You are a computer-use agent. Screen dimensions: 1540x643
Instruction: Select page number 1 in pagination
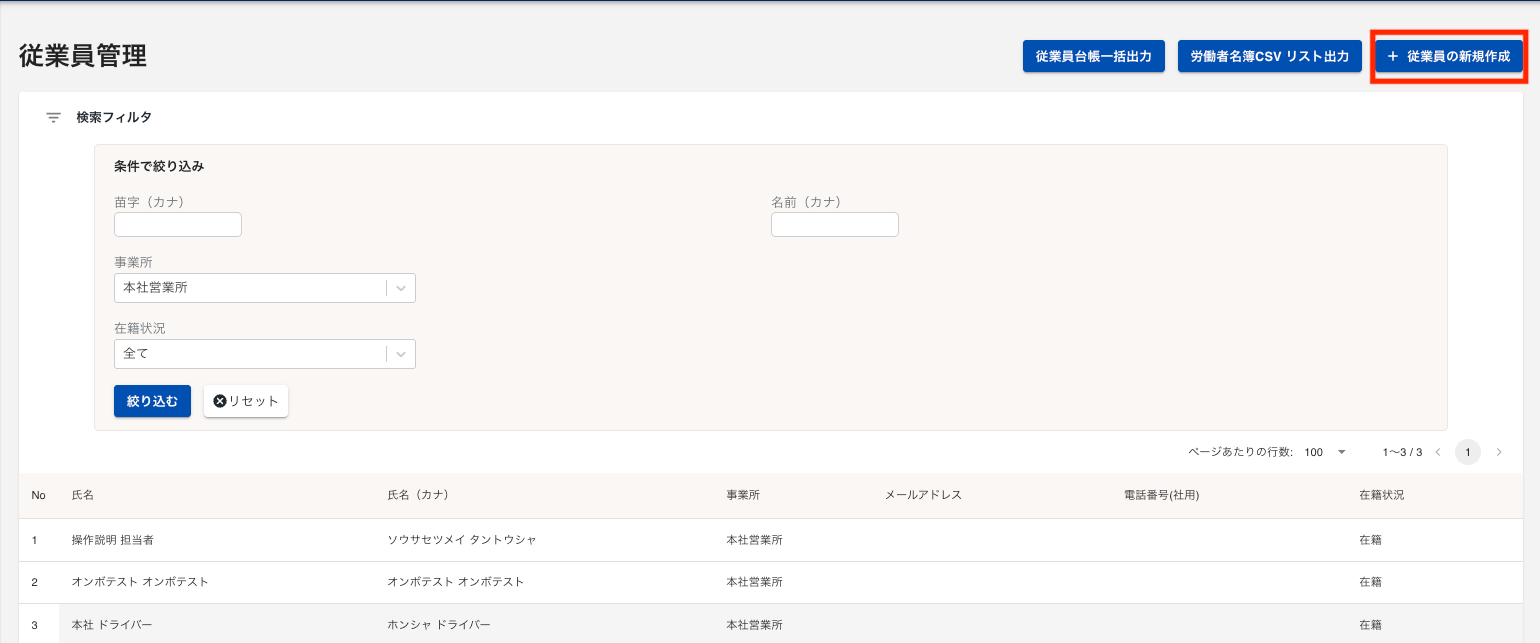coord(1467,452)
